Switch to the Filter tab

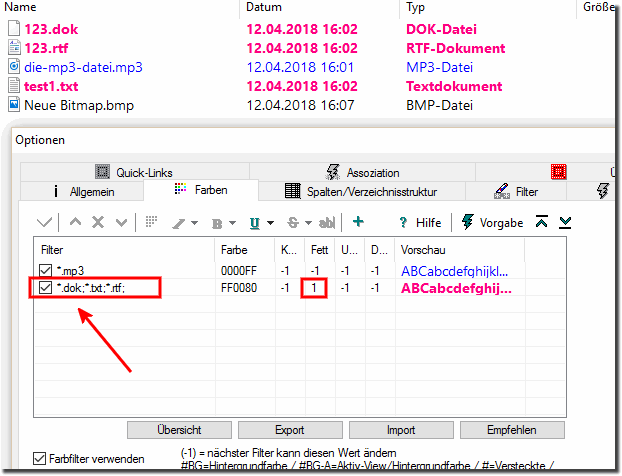point(516,192)
